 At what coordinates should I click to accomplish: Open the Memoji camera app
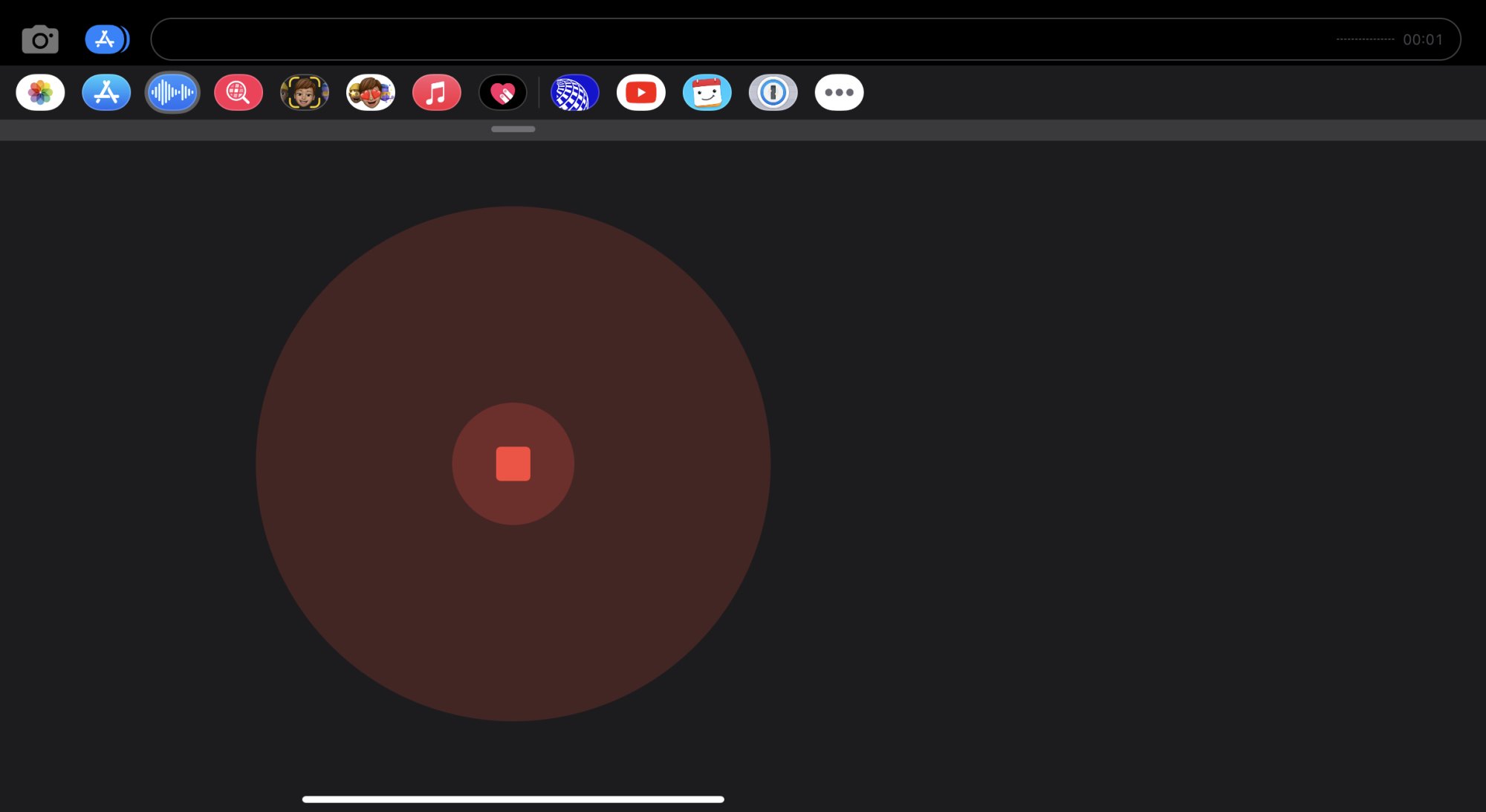coord(305,93)
